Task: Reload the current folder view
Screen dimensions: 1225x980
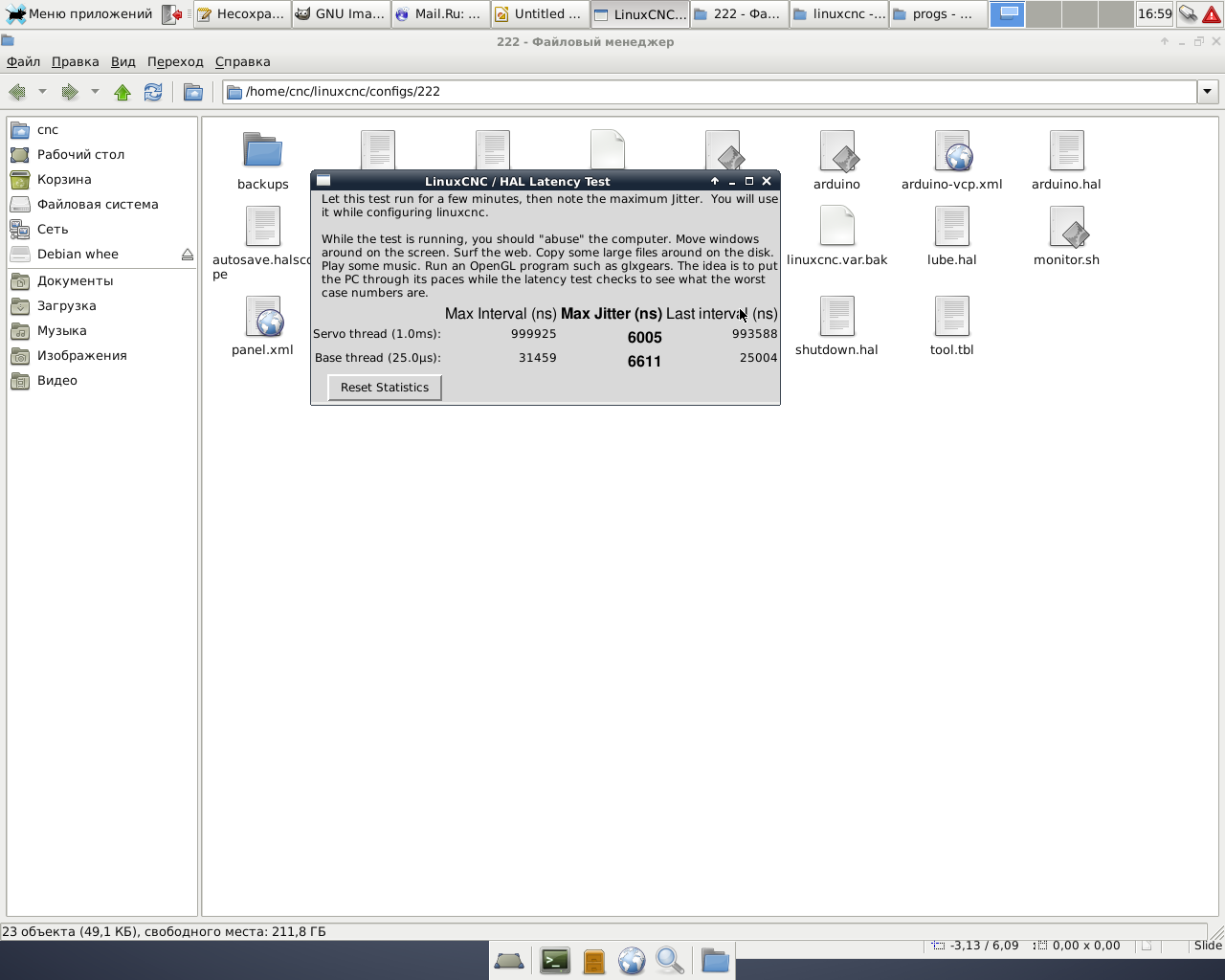Action: click(153, 92)
